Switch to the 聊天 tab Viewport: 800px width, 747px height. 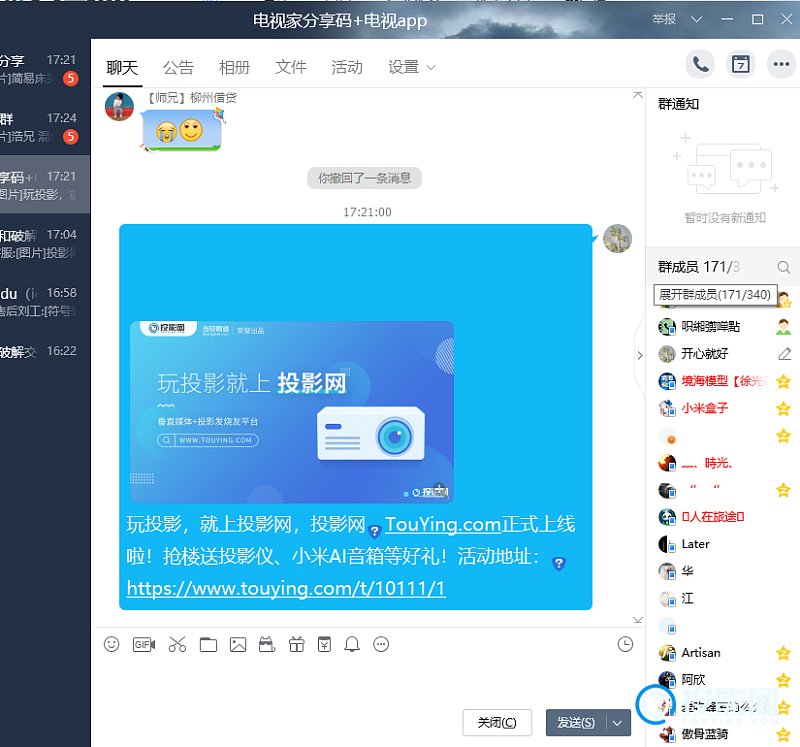122,67
